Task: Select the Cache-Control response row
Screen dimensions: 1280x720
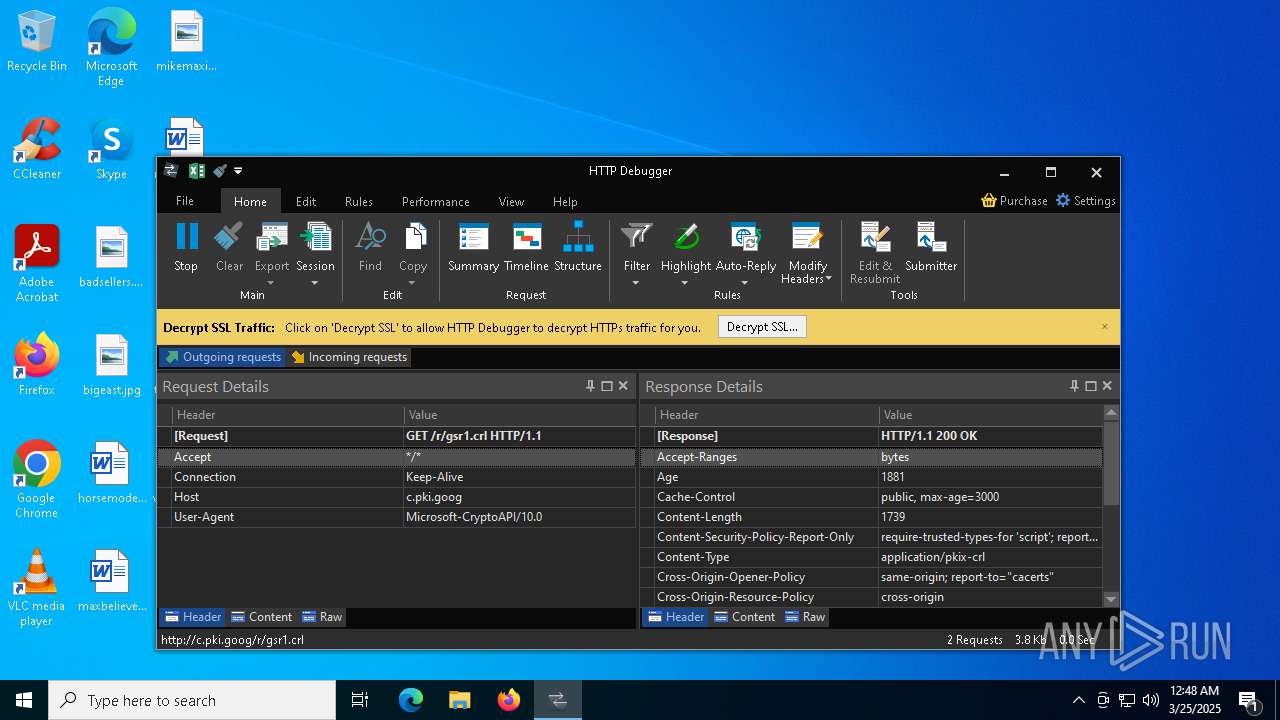Action: [x=871, y=497]
